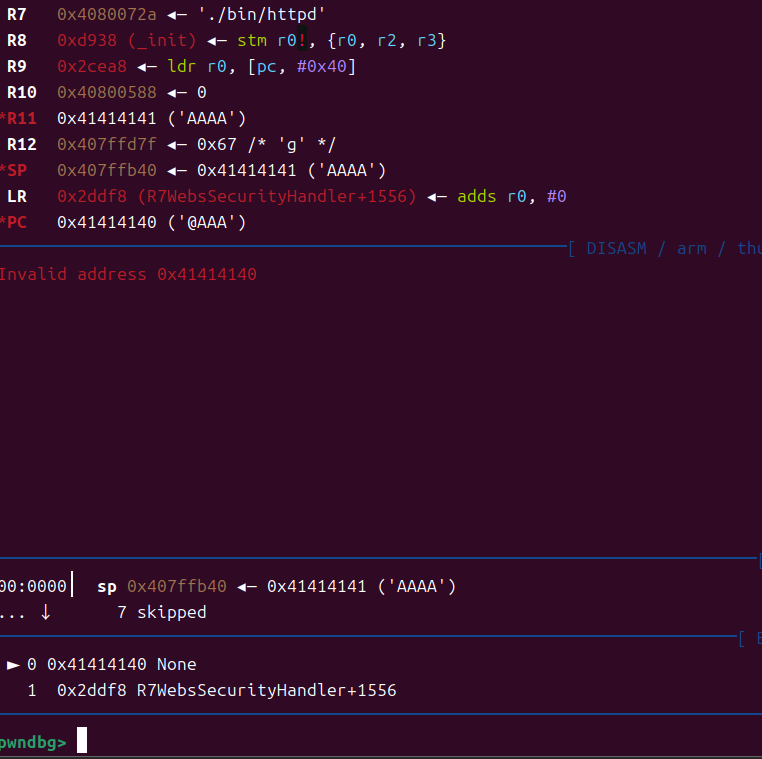Image resolution: width=762 pixels, height=759 pixels.
Task: Click the terminal cursor block after the pwndbg prompt
Action: pyautogui.click(x=82, y=741)
